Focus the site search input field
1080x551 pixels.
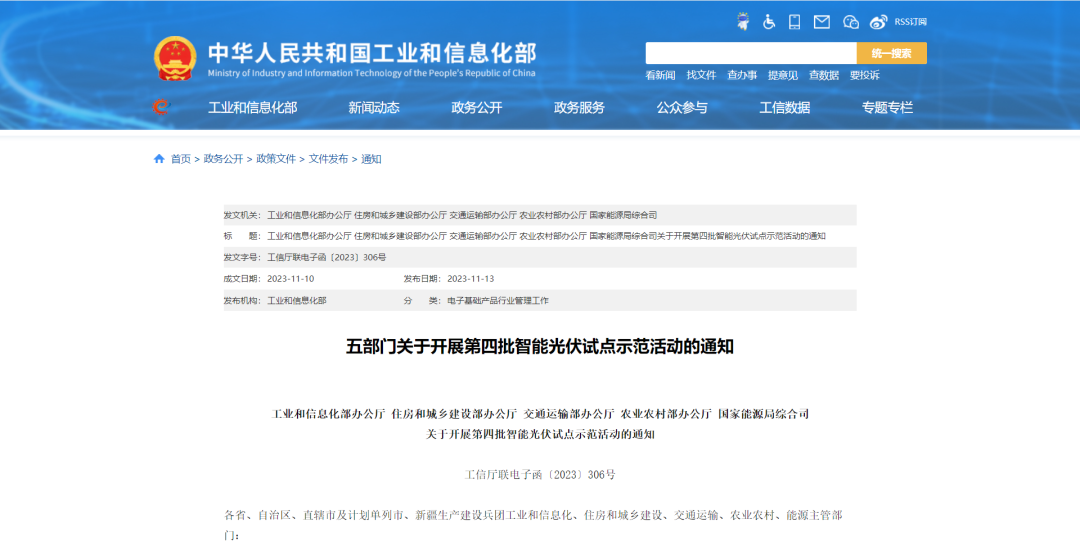pyautogui.click(x=750, y=53)
